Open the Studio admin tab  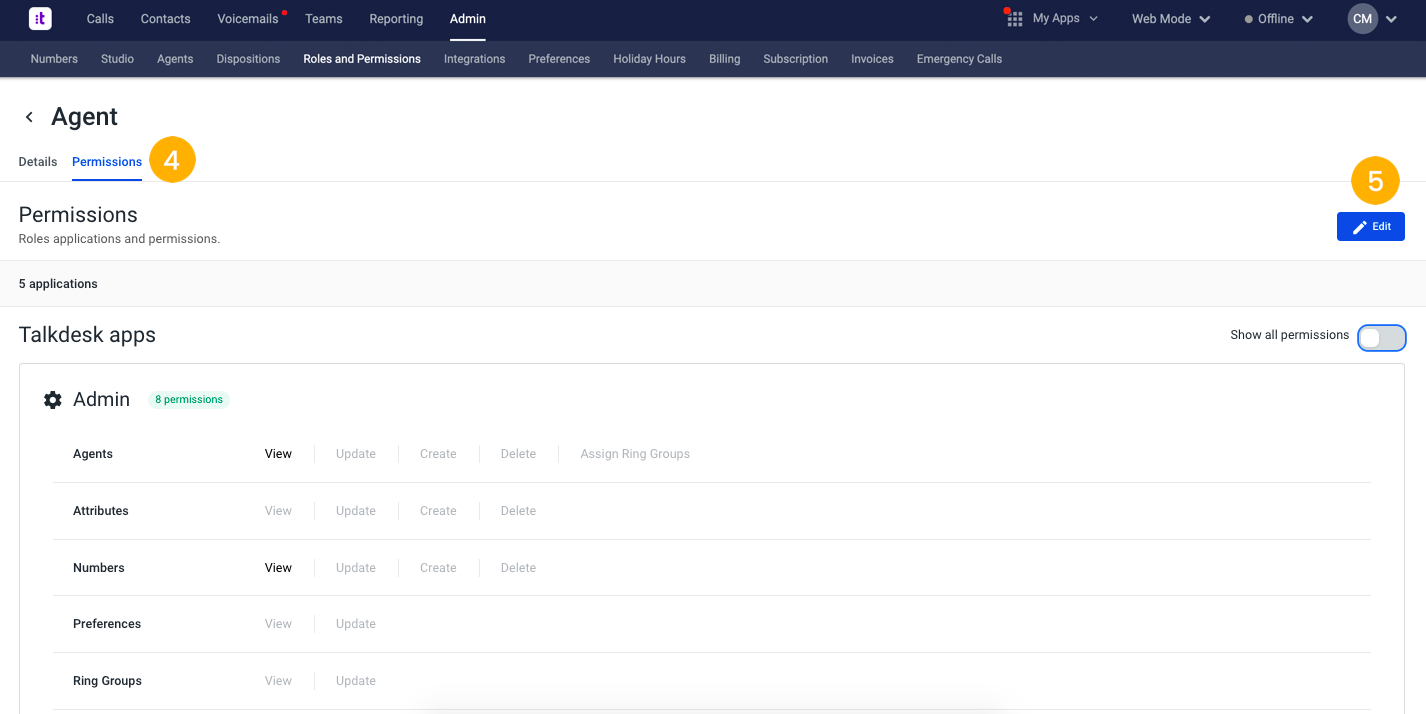pyautogui.click(x=117, y=59)
